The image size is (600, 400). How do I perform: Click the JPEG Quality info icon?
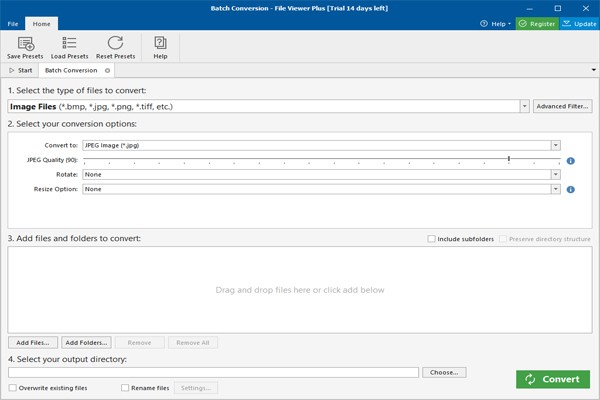(571, 161)
